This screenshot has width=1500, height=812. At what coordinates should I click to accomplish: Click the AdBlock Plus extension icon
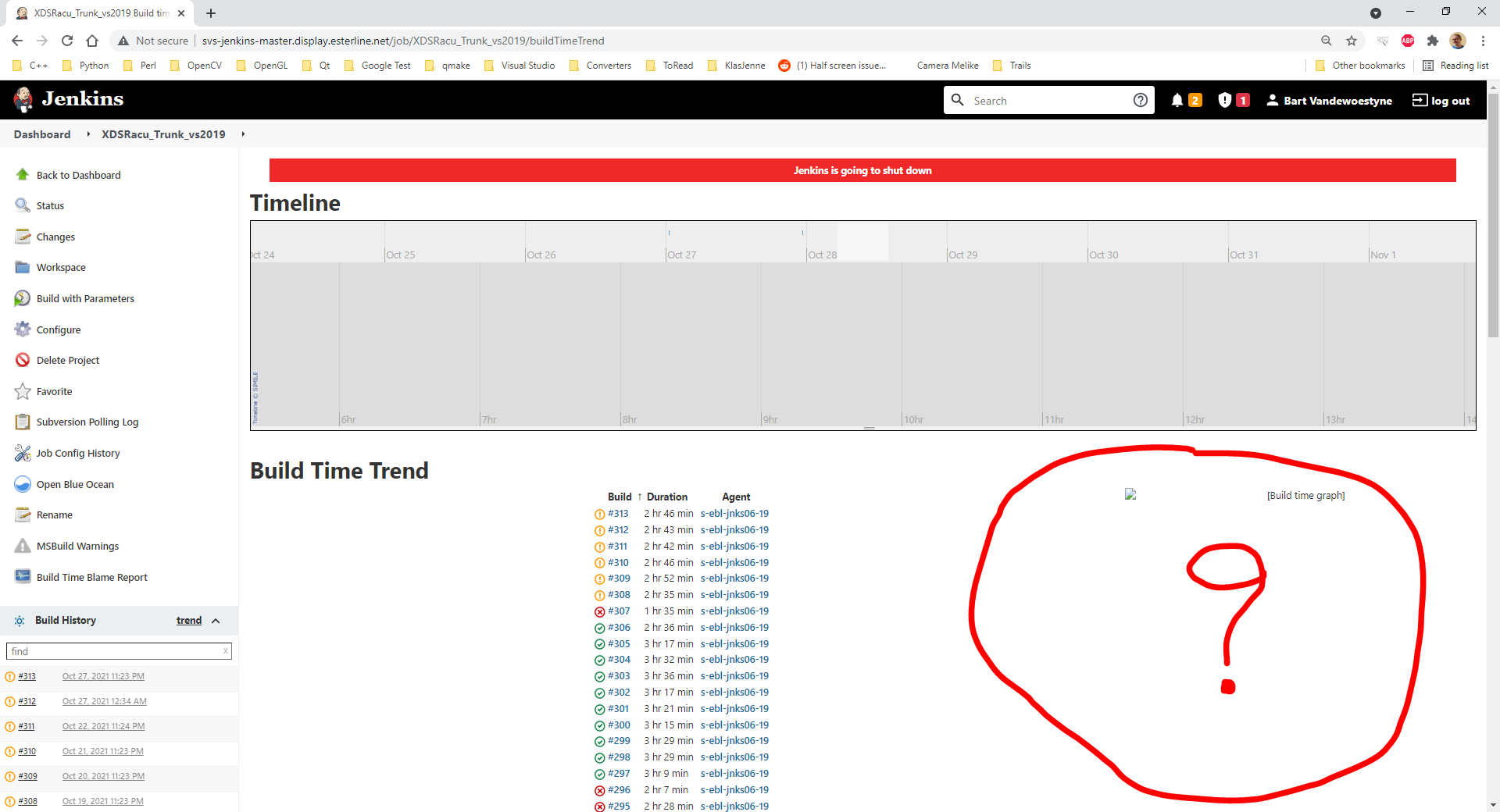coord(1408,41)
